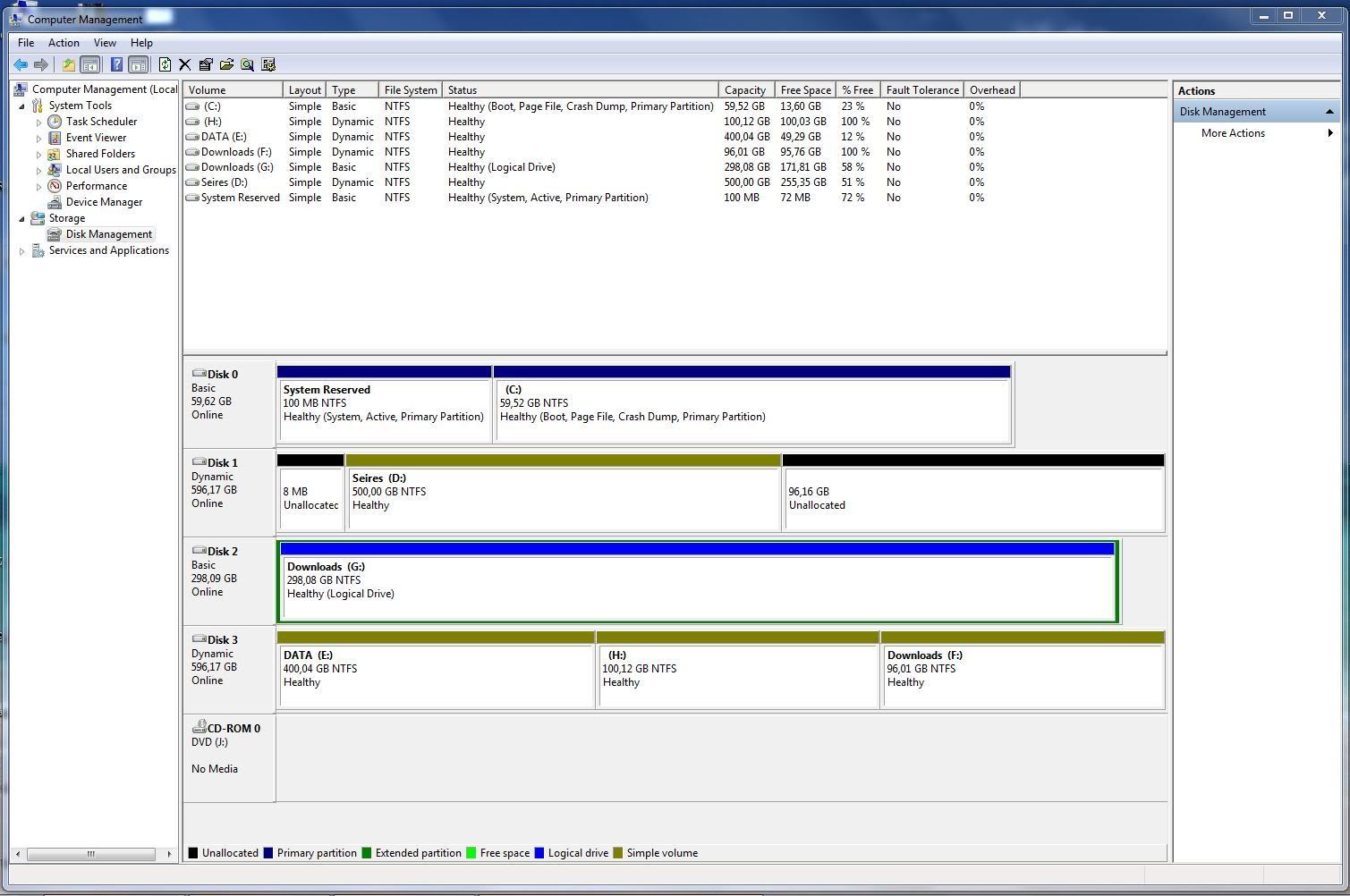Open Help with the question mark icon
The image size is (1350, 896).
(x=116, y=64)
